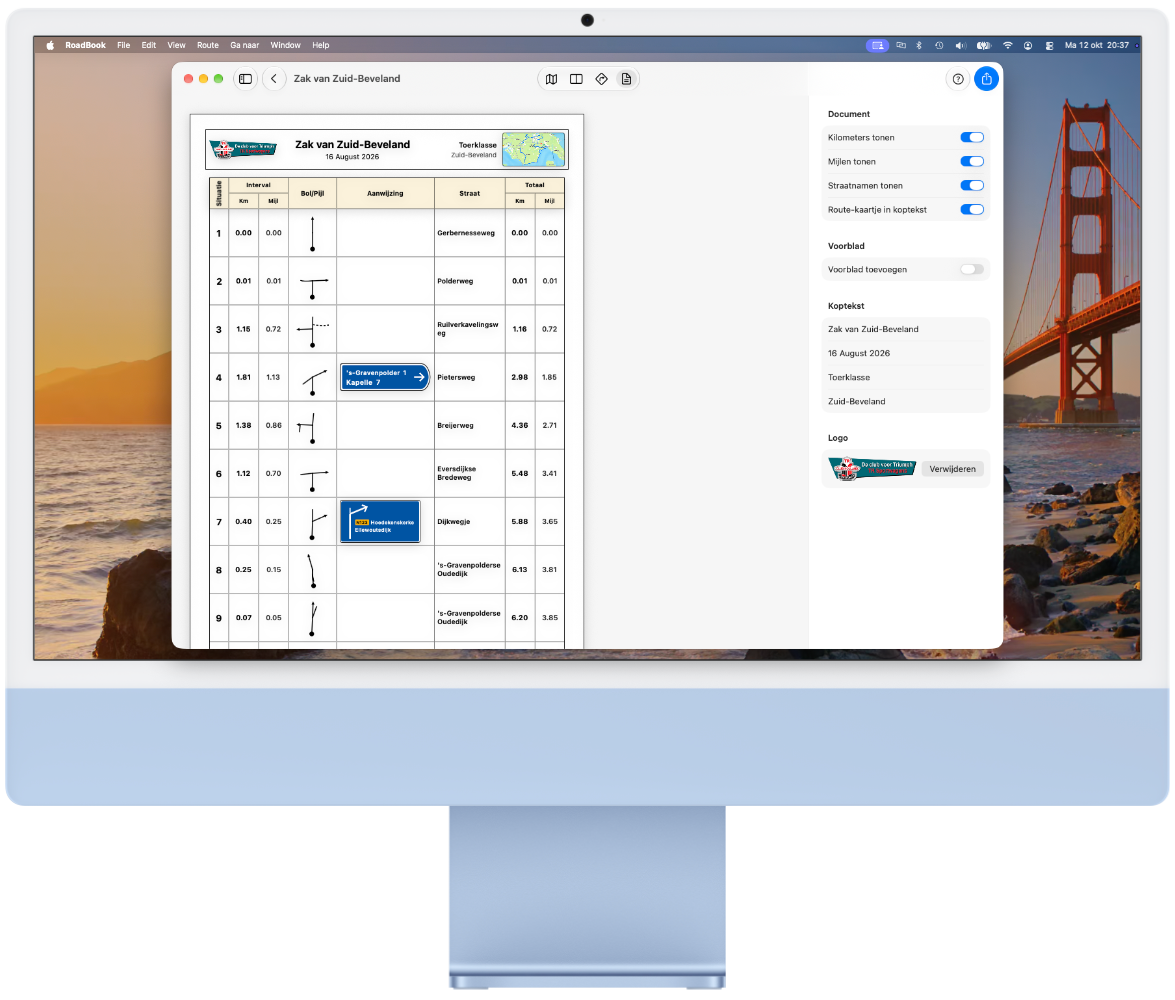The image size is (1175, 1000).
Task: Toggle Straatnamen tonen switch
Action: (x=972, y=185)
